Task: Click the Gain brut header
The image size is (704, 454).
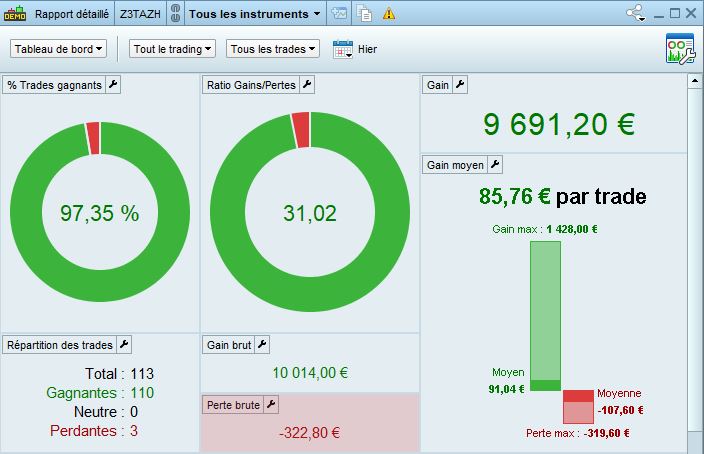Action: (229, 345)
